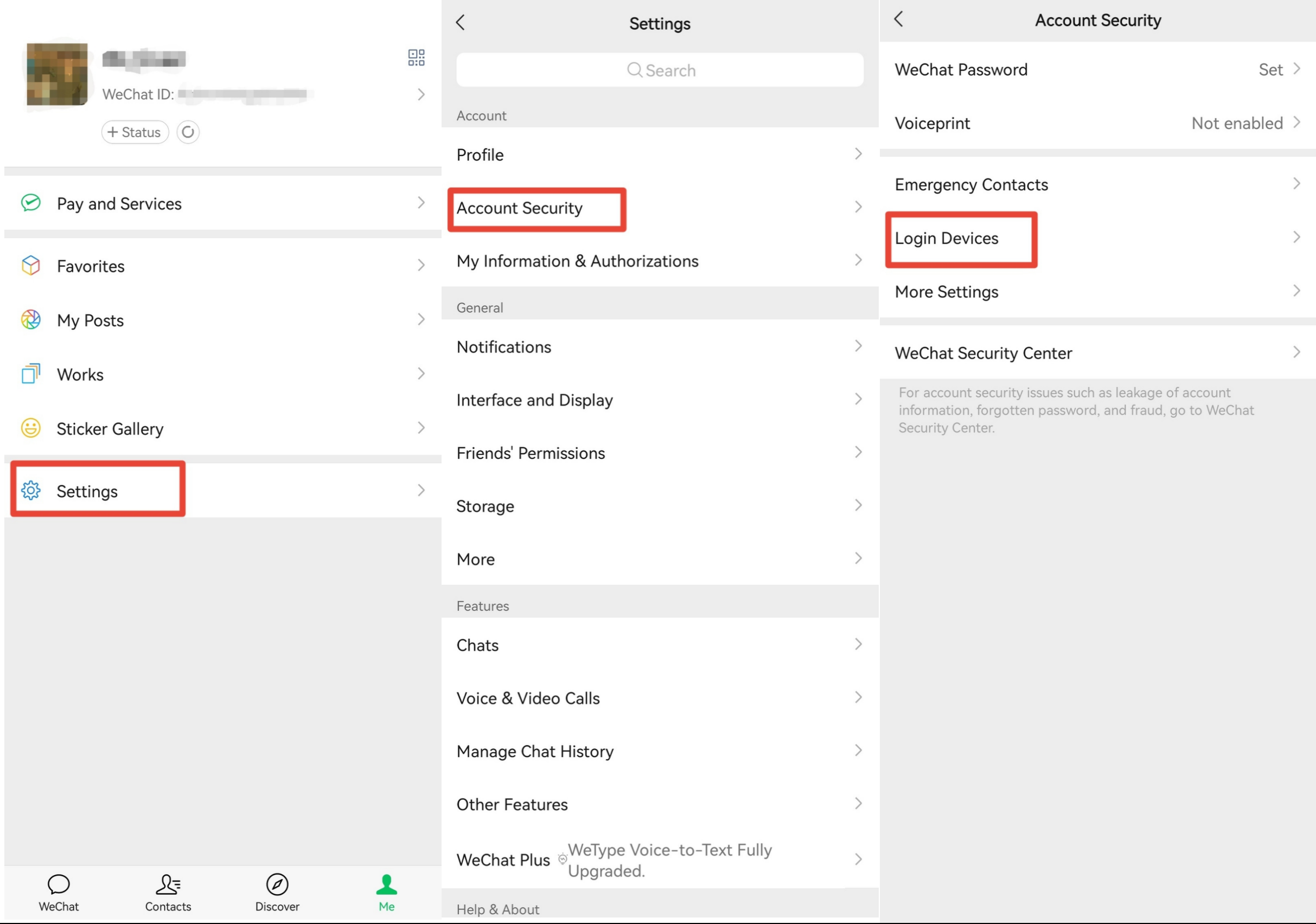Open WeChat Security Center

click(x=1097, y=353)
